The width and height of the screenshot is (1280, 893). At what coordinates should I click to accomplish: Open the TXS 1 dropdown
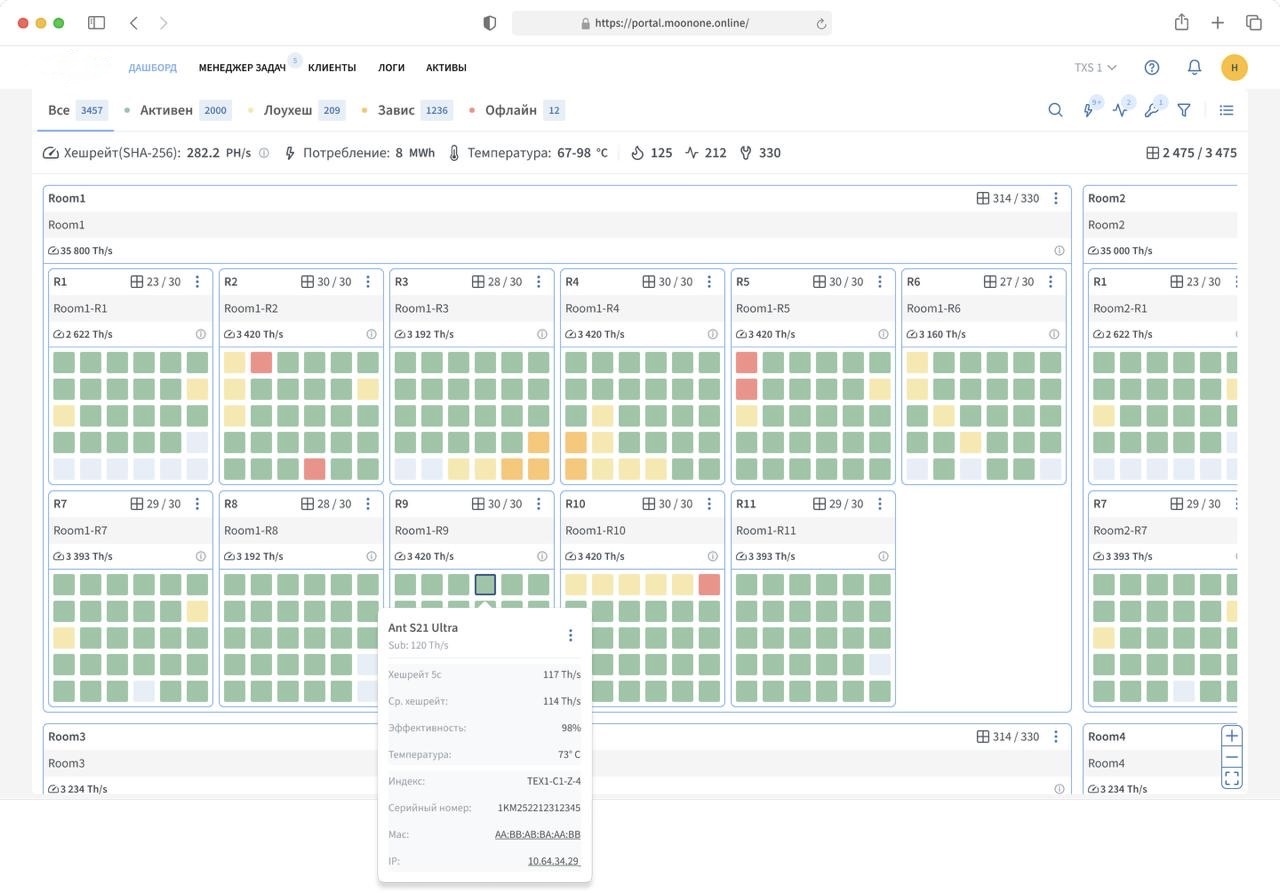point(1095,68)
